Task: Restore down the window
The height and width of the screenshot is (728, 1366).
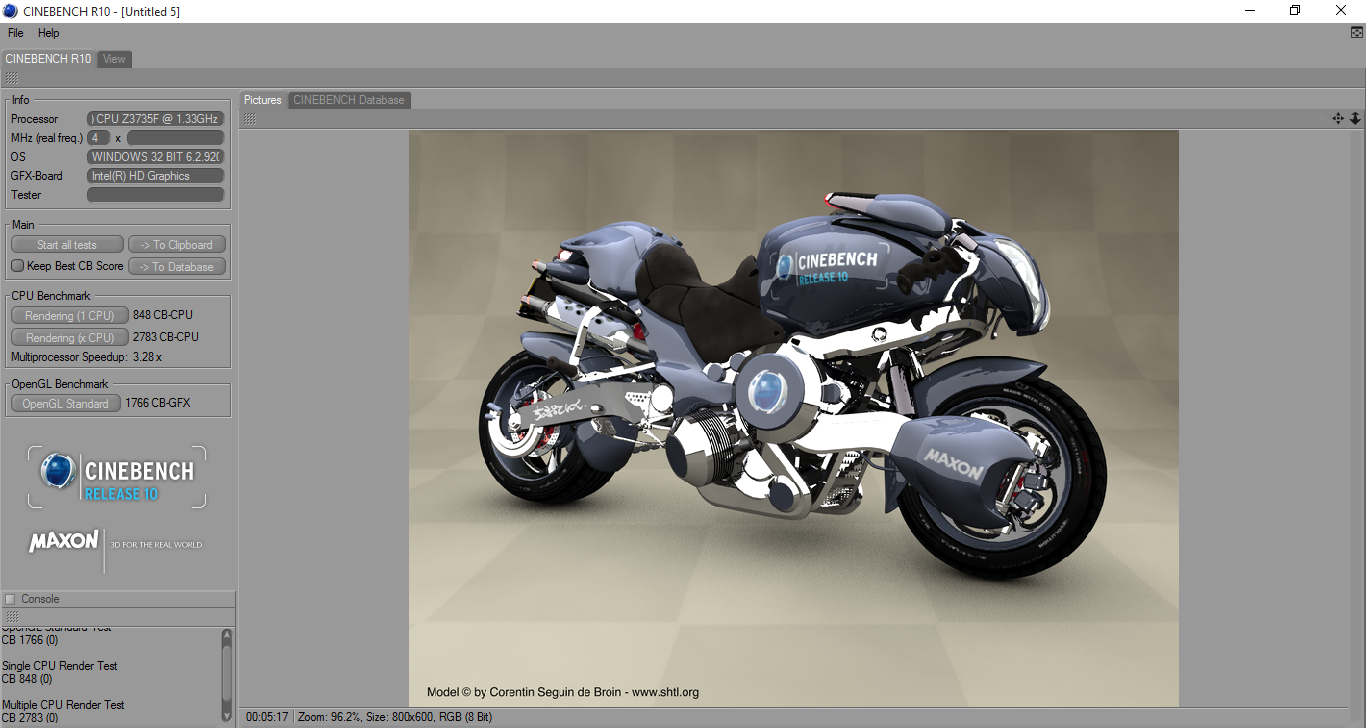Action: pyautogui.click(x=1295, y=11)
